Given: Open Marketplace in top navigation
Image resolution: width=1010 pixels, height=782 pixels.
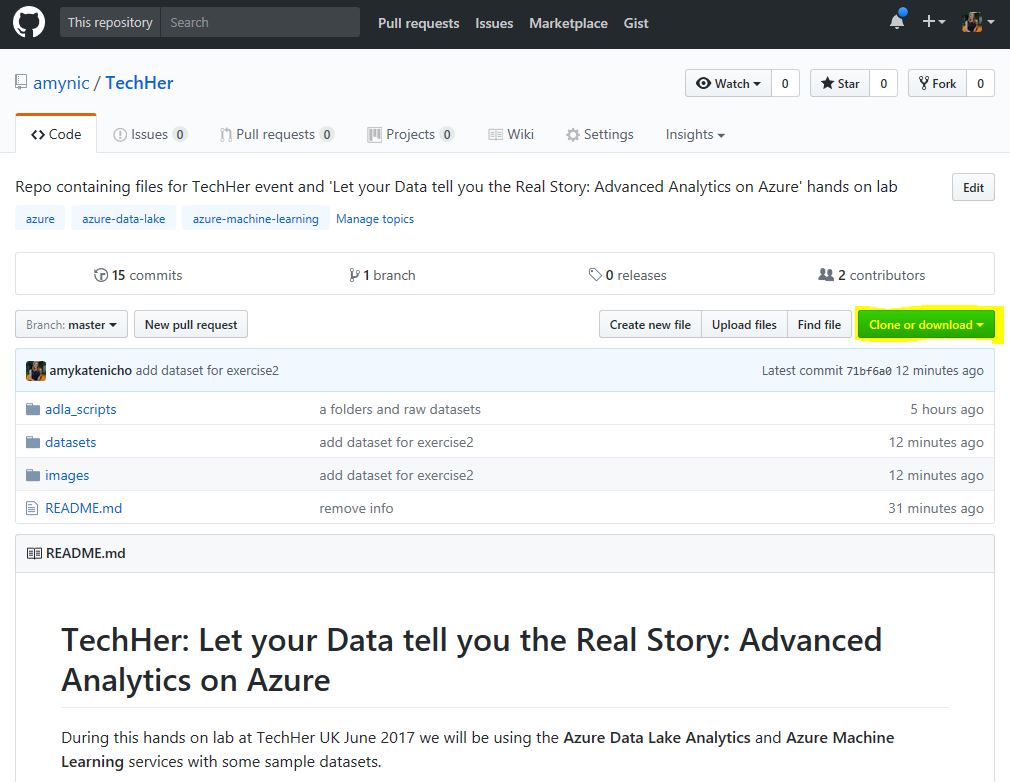Looking at the screenshot, I should pos(568,23).
